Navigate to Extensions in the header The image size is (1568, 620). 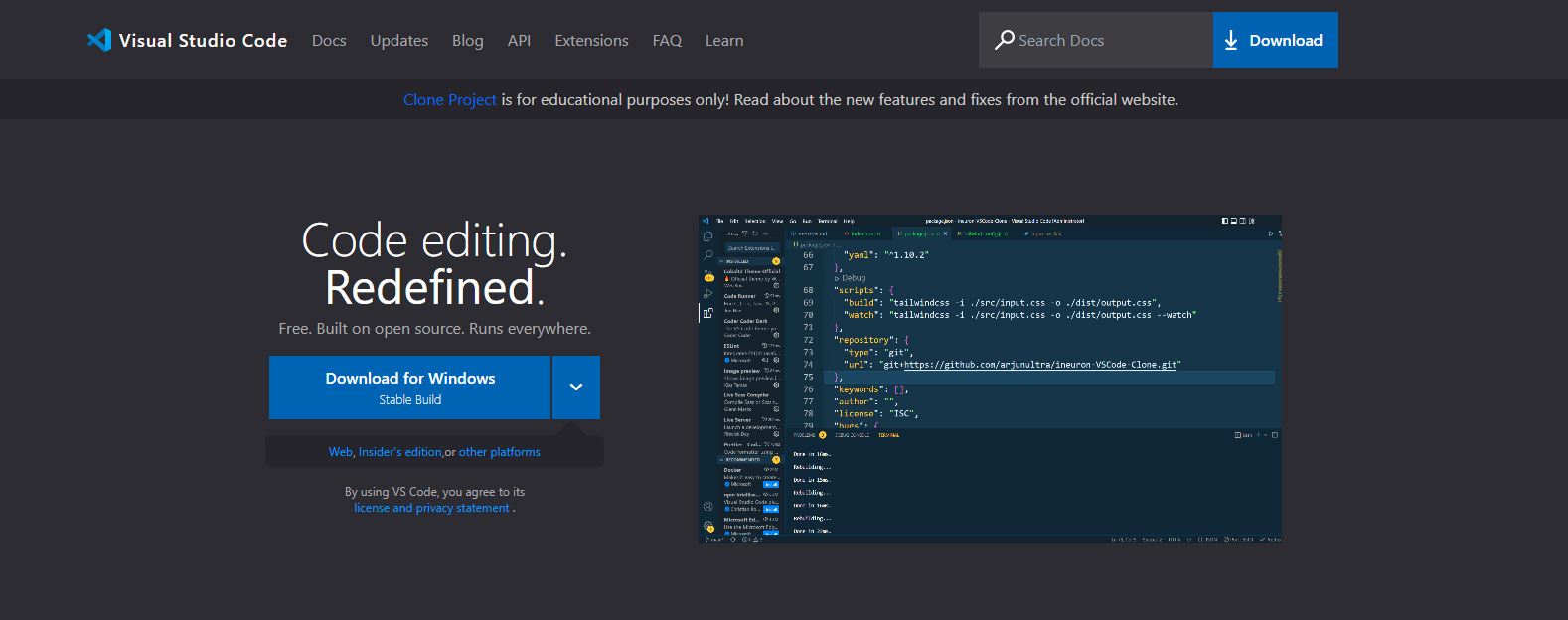(x=591, y=41)
